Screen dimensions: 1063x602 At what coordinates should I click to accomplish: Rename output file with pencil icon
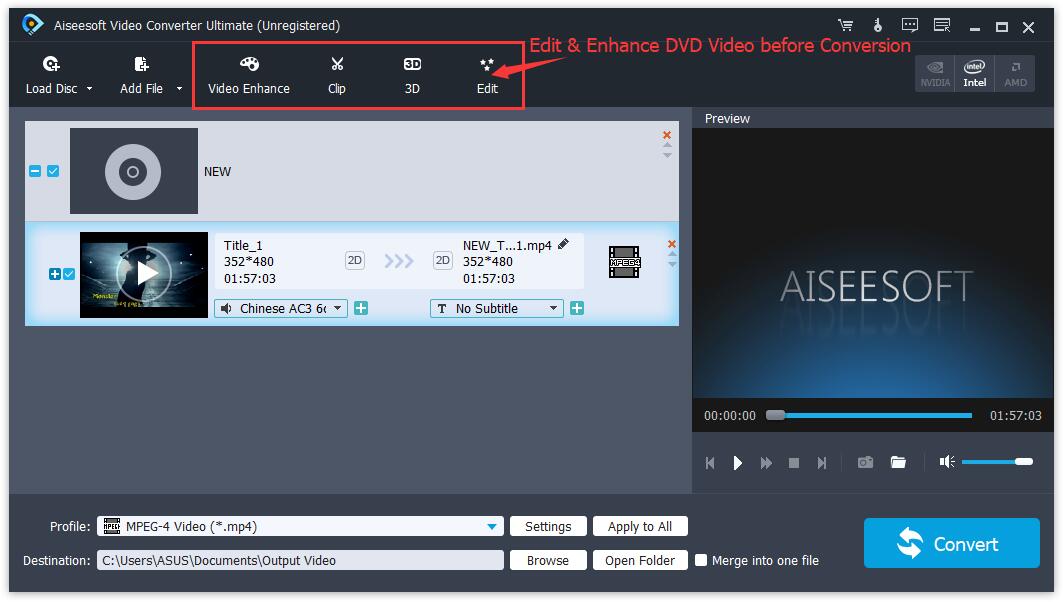pos(563,244)
